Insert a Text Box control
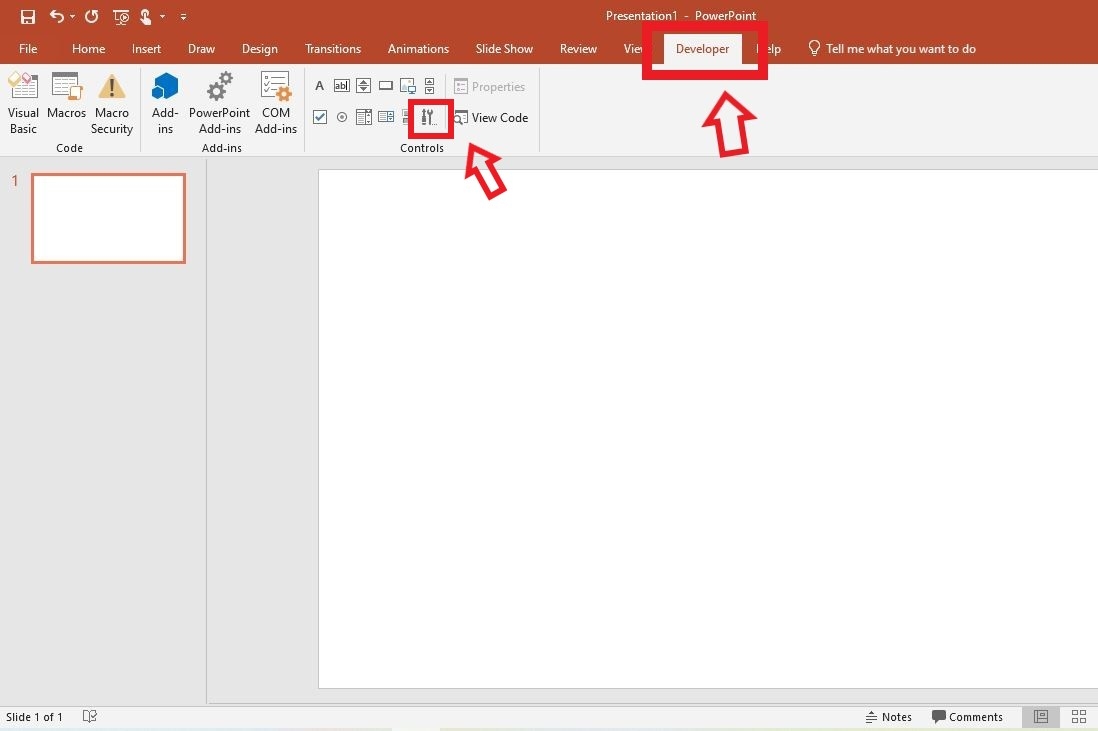 tap(341, 85)
